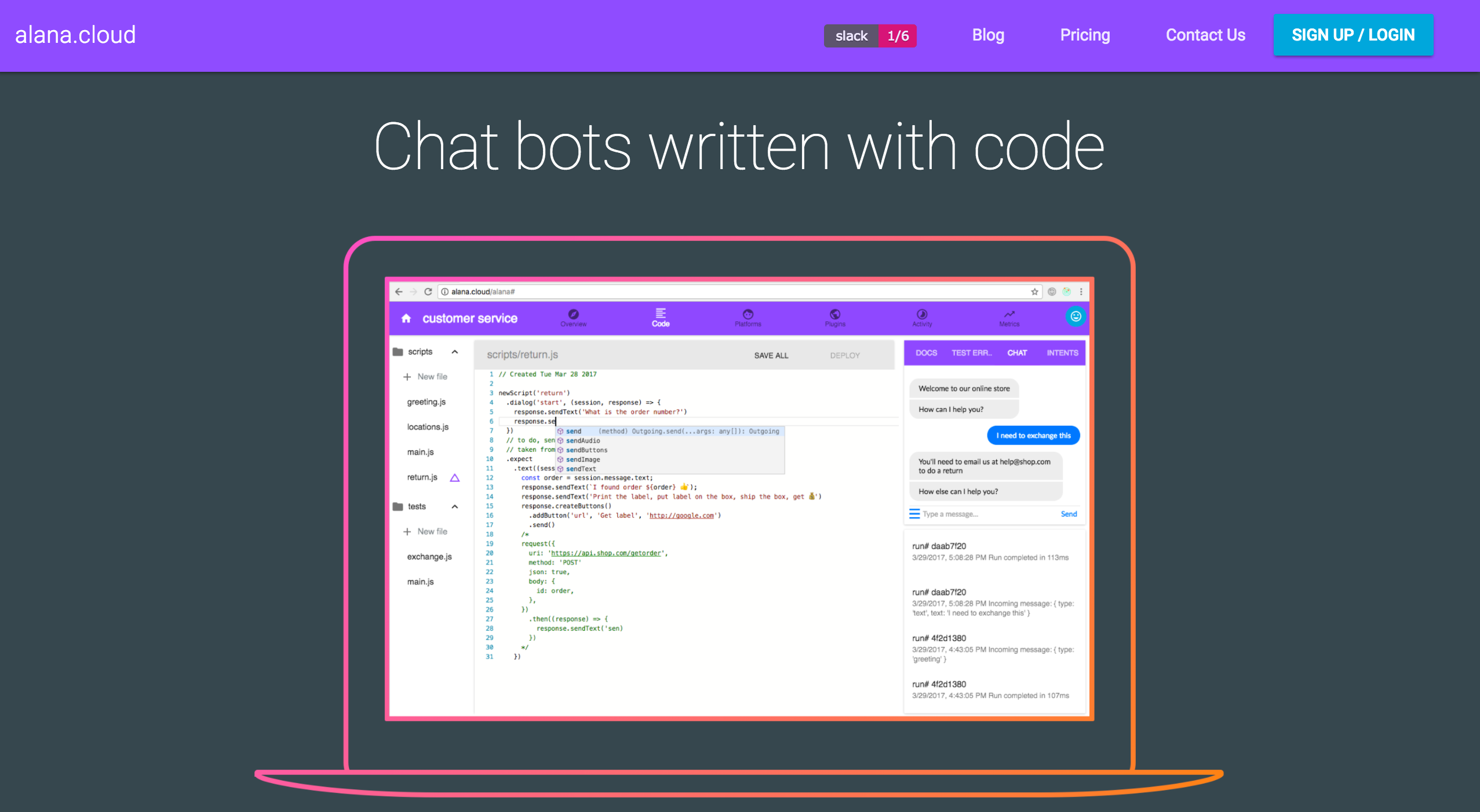This screenshot has height=812, width=1480.
Task: Click the SIGN UP / LOGIN button
Action: [1353, 35]
